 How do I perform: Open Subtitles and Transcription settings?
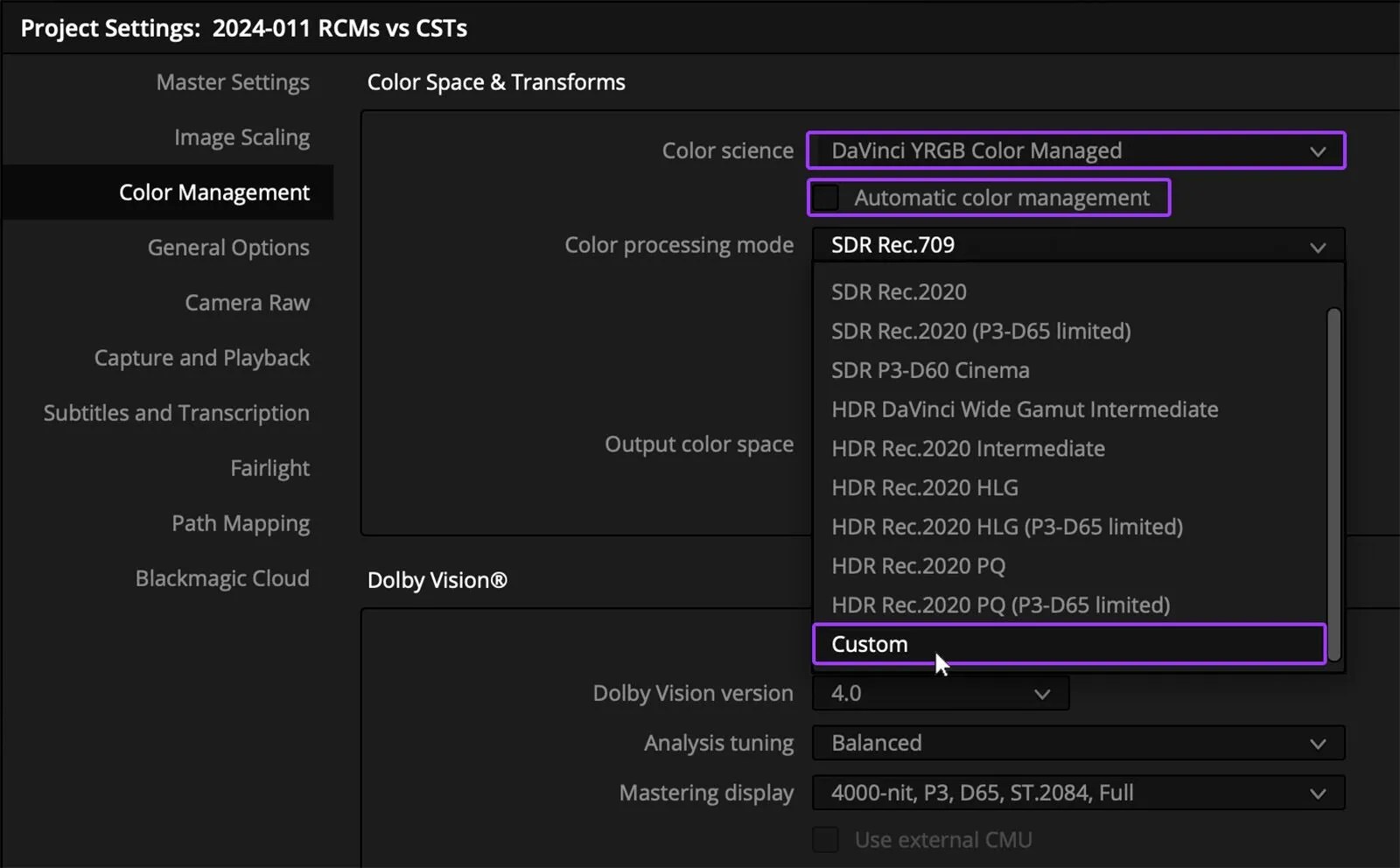click(176, 413)
